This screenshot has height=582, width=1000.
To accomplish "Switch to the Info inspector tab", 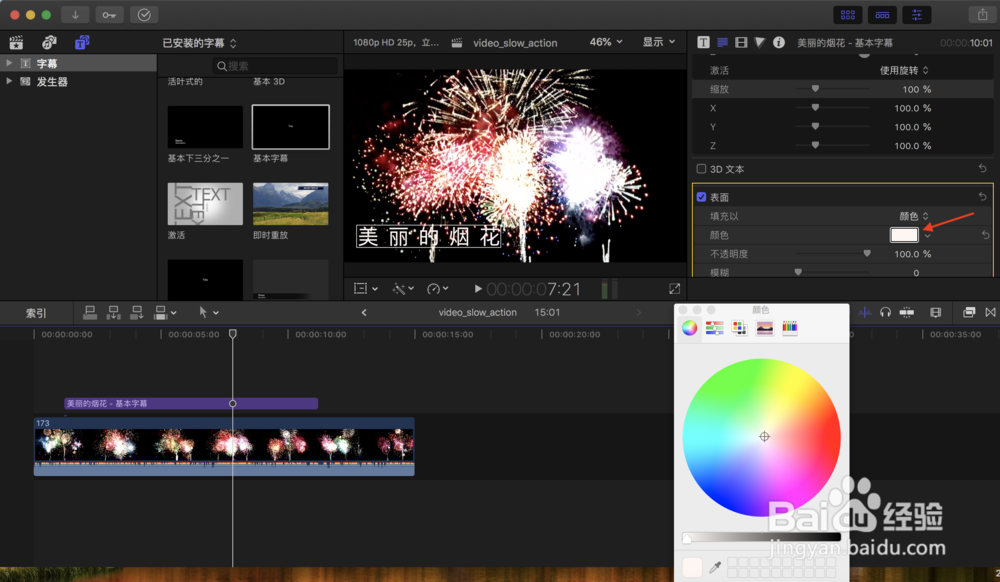I will click(x=779, y=43).
